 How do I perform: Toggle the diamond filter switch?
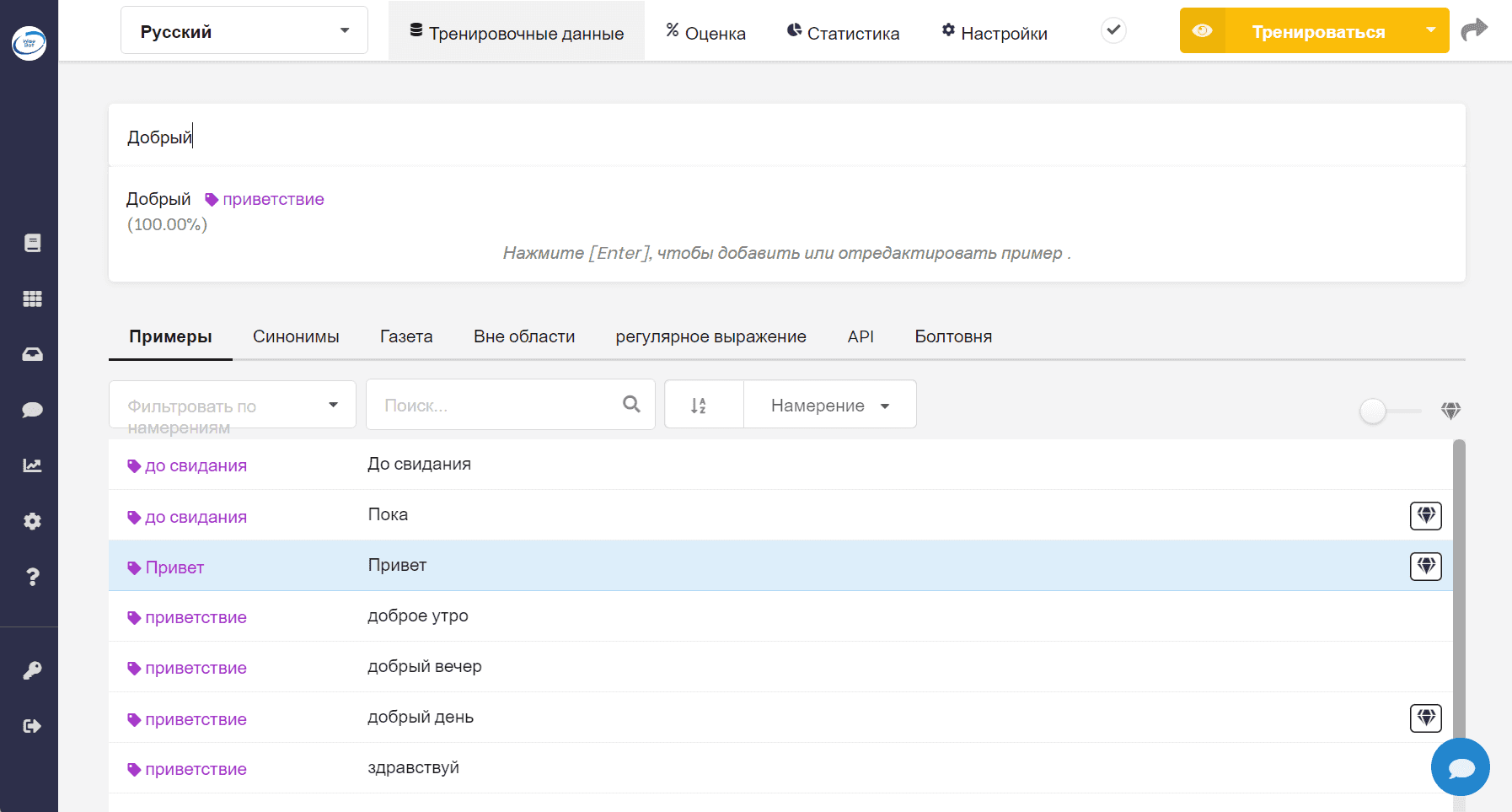coord(1390,411)
